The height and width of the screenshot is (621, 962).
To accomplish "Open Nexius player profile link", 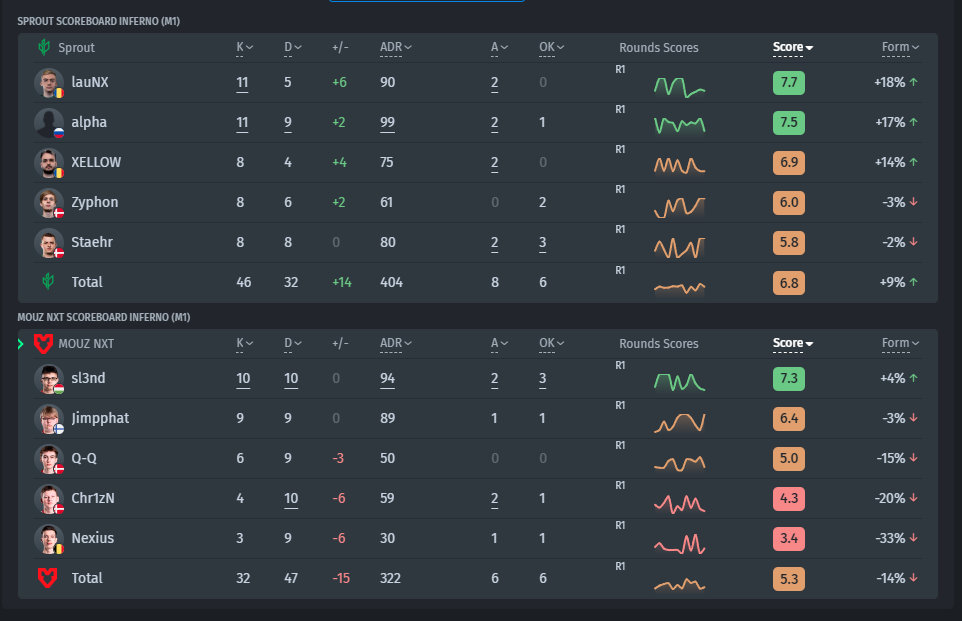I will (x=93, y=538).
